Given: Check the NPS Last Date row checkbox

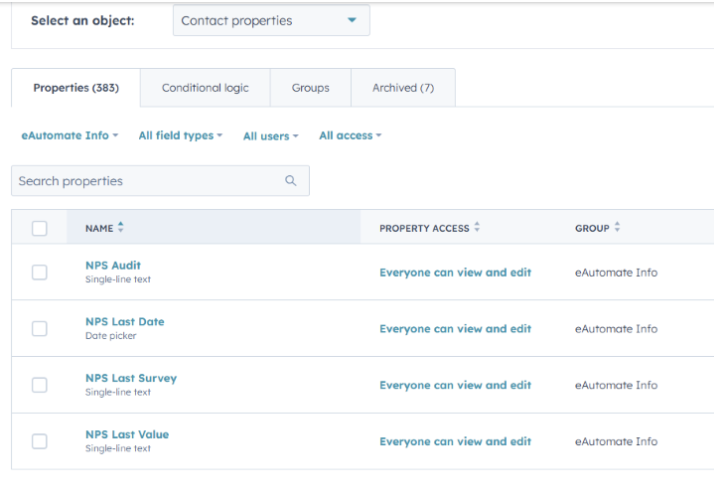Looking at the screenshot, I should click(x=40, y=328).
